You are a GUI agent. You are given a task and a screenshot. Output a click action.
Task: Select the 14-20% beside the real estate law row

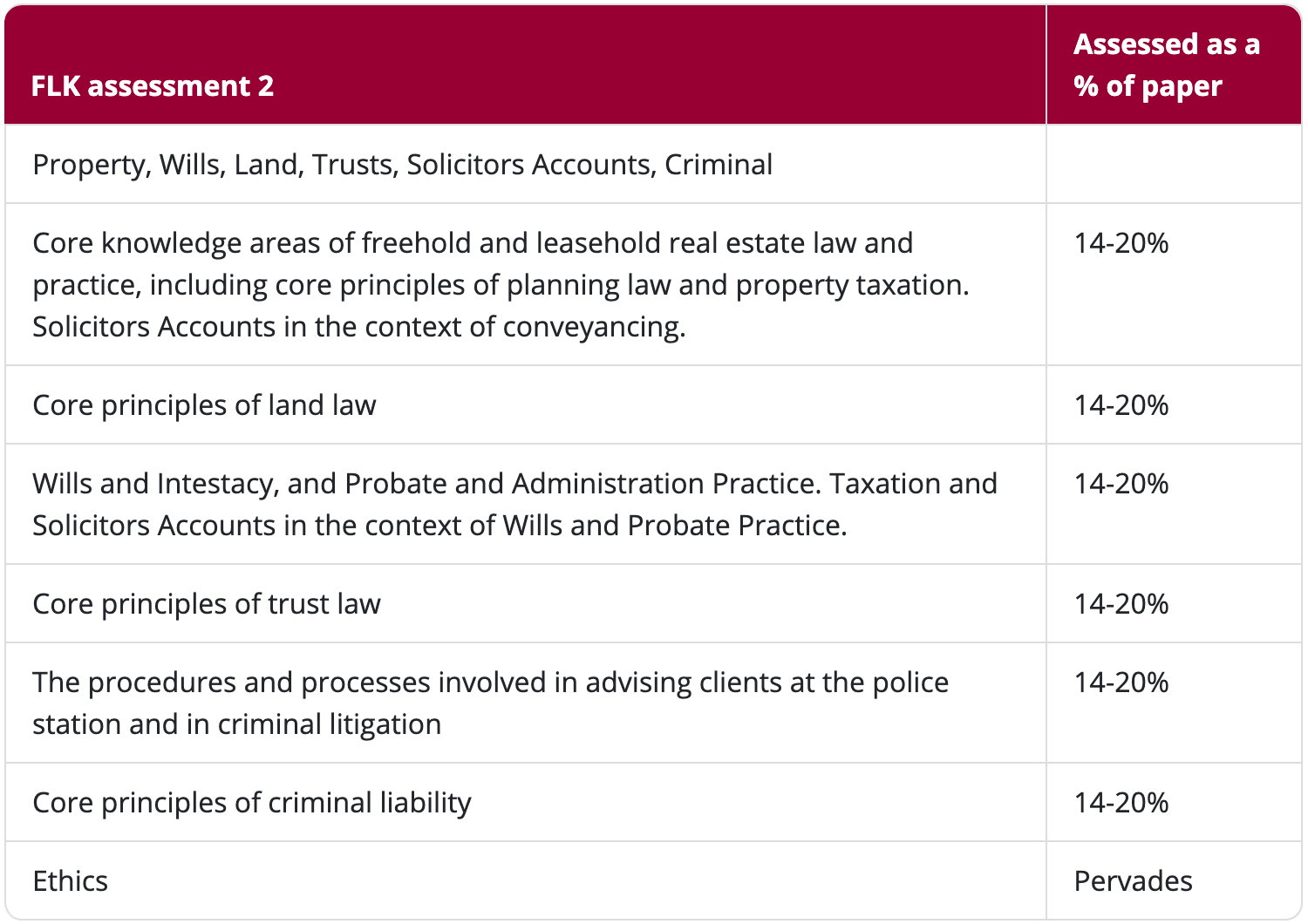click(1121, 243)
